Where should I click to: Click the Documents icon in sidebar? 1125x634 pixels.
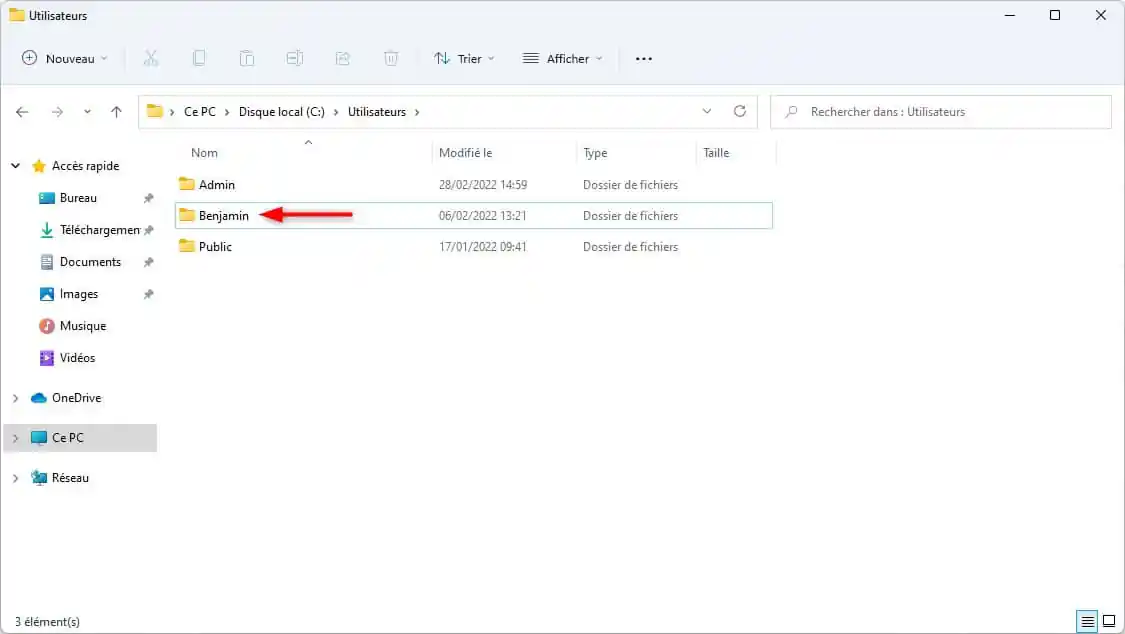47,262
